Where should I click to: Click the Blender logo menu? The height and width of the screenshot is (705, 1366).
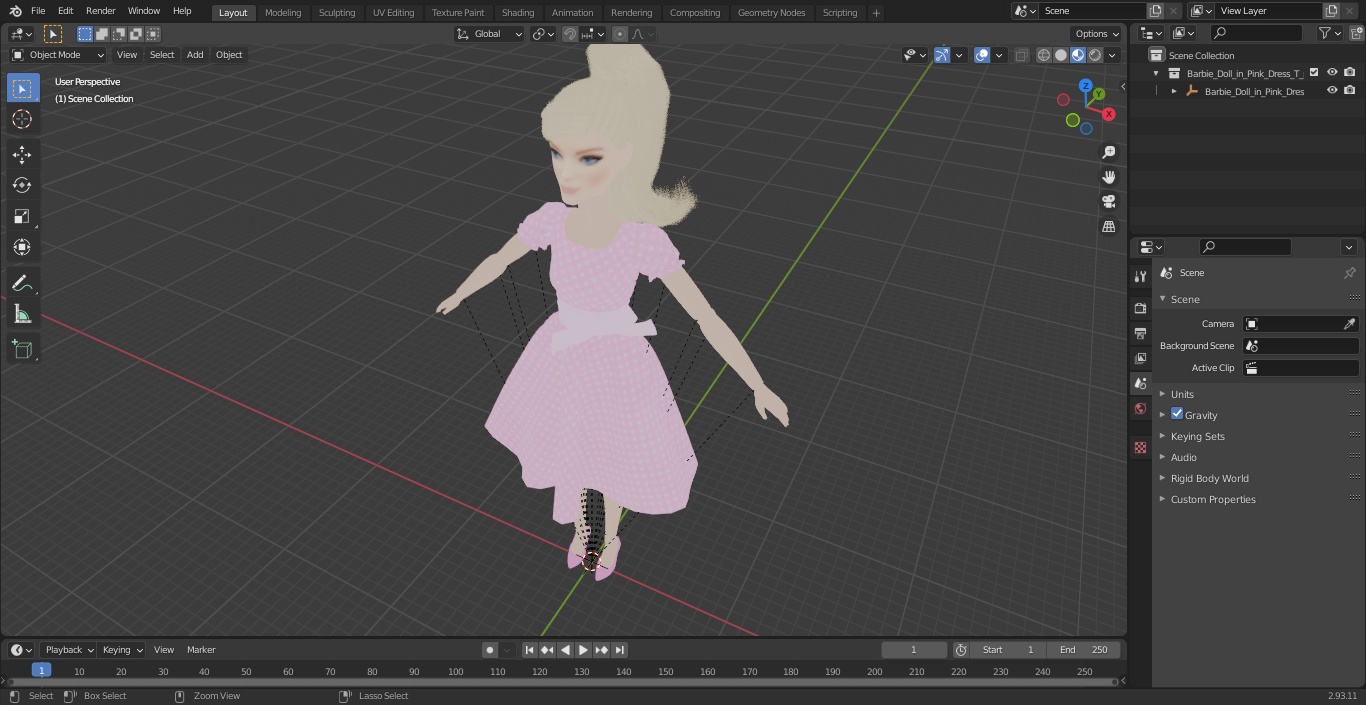coord(15,11)
